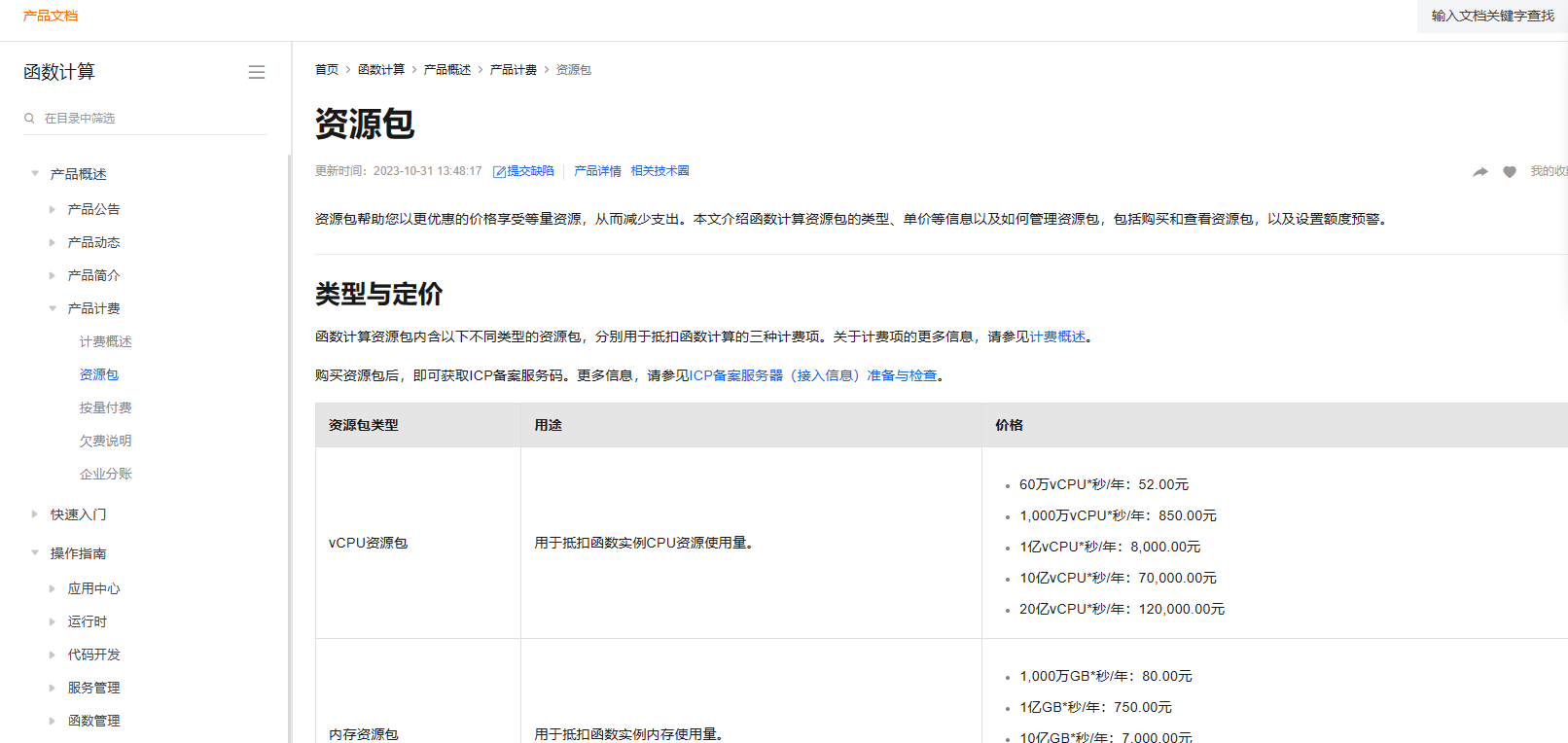Open 欠费说明 in the sidebar
The image size is (1568, 743).
(106, 441)
